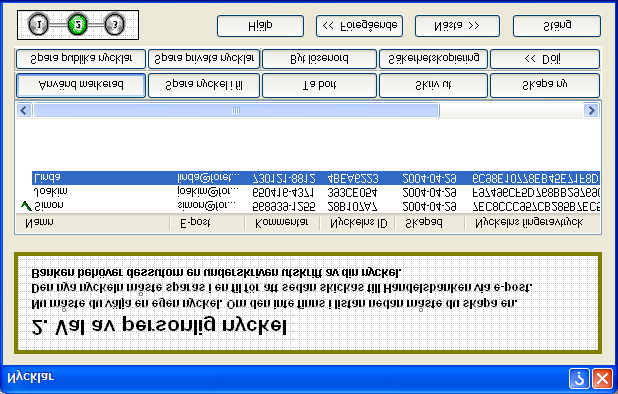
Task: Collapse extra options with the Dölj button
Action: 545,59
